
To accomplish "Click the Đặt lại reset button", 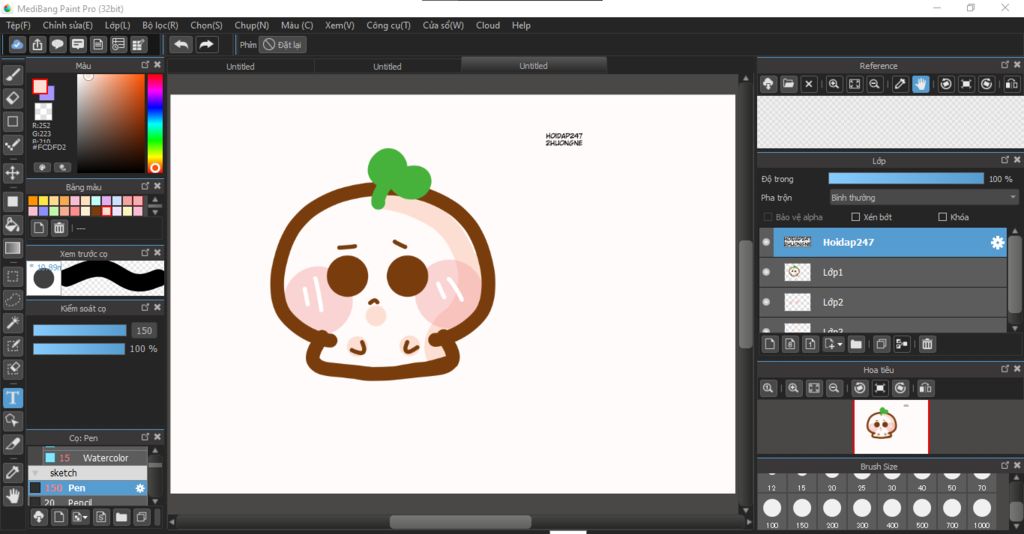I will pos(283,45).
